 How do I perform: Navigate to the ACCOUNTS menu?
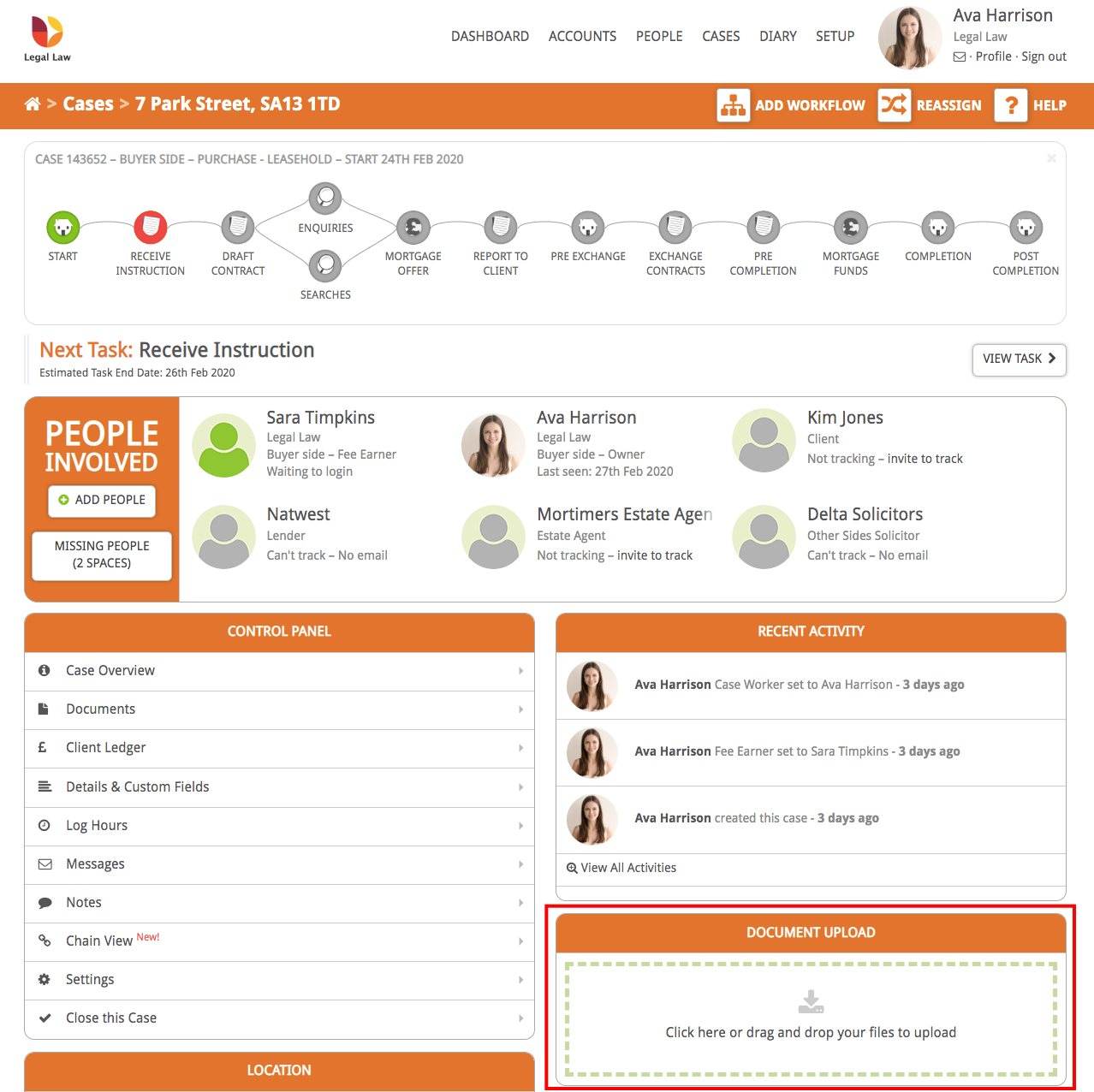(x=582, y=36)
